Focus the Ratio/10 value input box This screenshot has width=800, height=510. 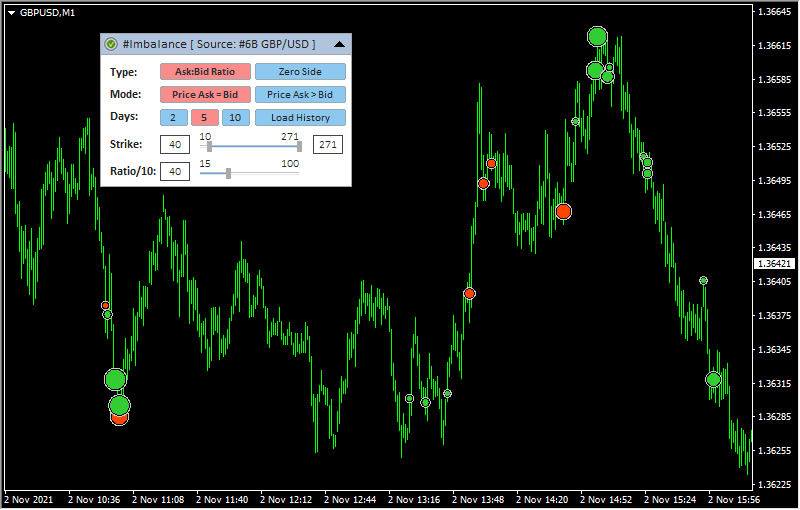(175, 172)
